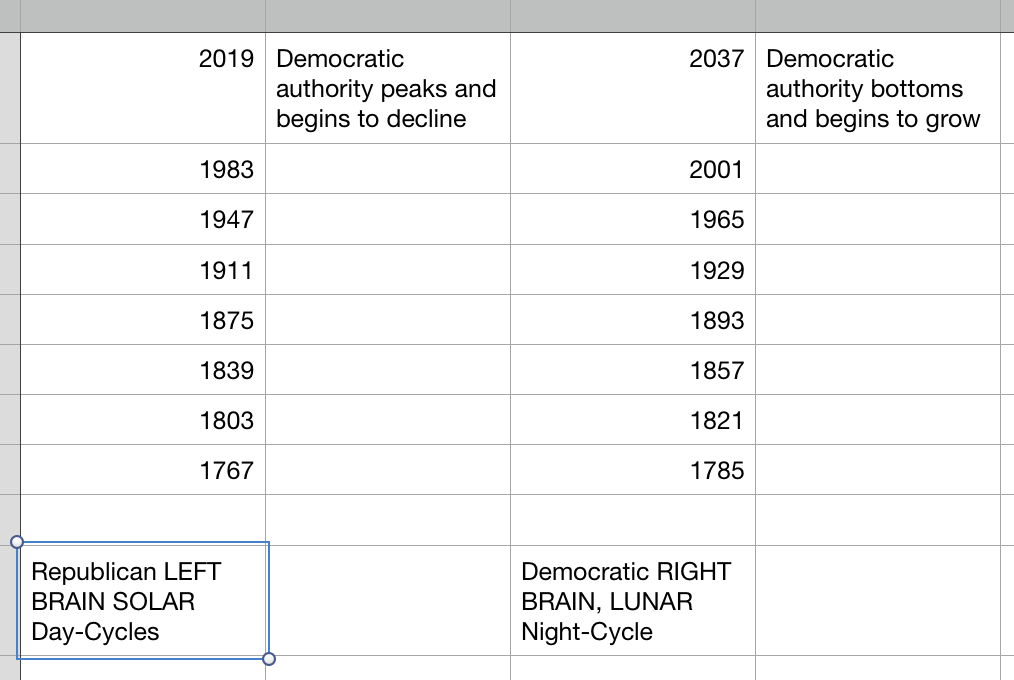This screenshot has height=680, width=1014.
Task: Select the cell with 1857
Action: tap(632, 370)
